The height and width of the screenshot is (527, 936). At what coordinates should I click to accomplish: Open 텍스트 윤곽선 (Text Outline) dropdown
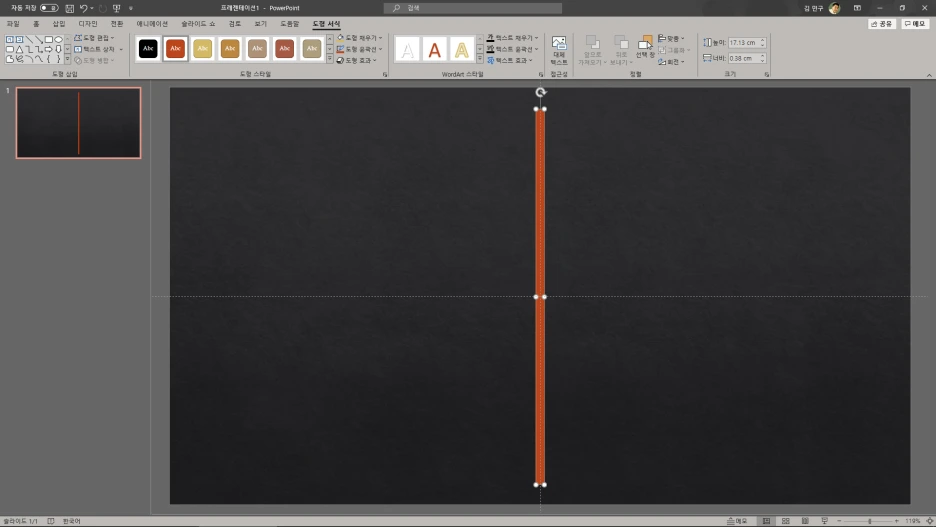coord(512,49)
